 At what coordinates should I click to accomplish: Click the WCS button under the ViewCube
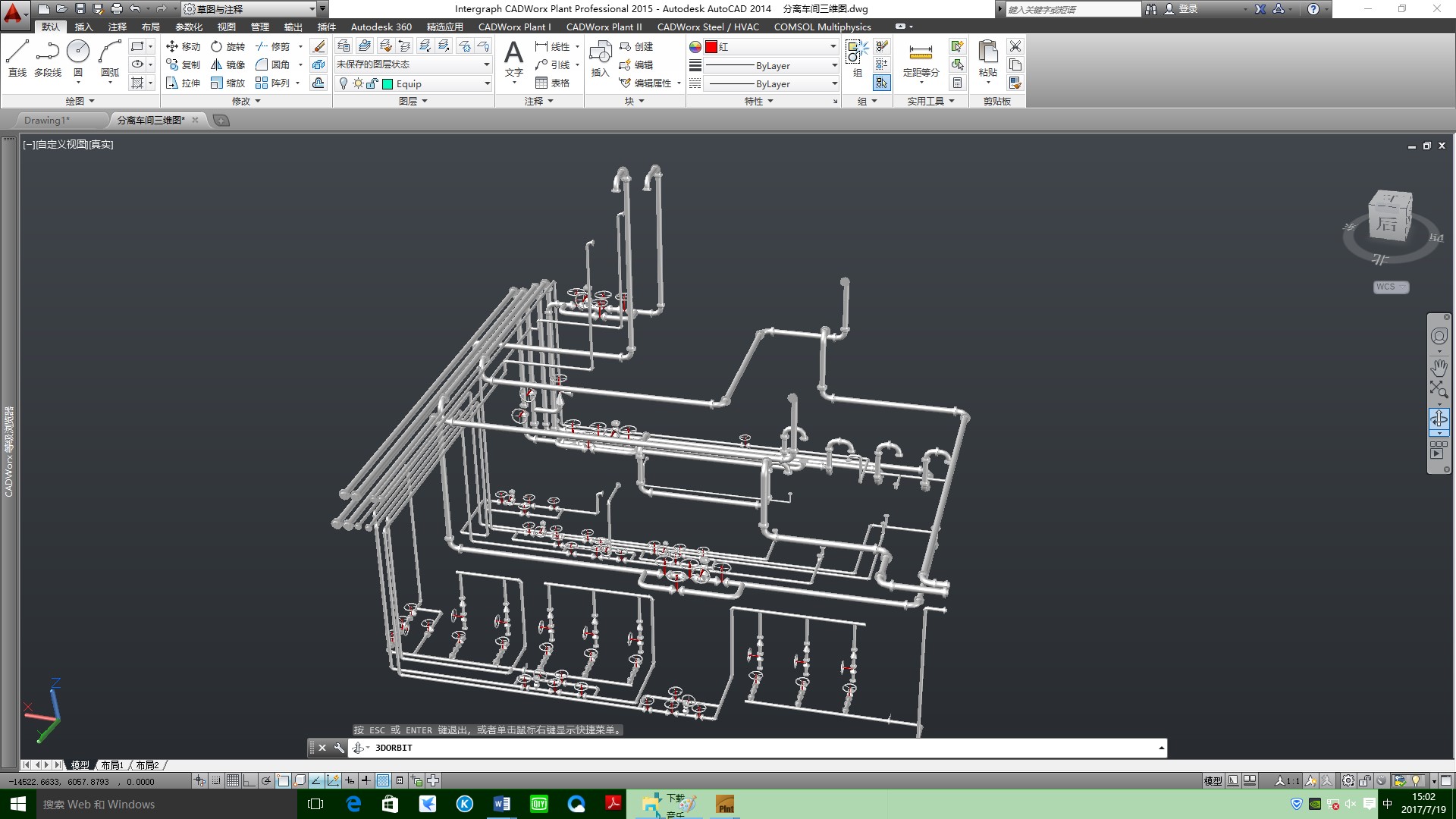pos(1390,287)
